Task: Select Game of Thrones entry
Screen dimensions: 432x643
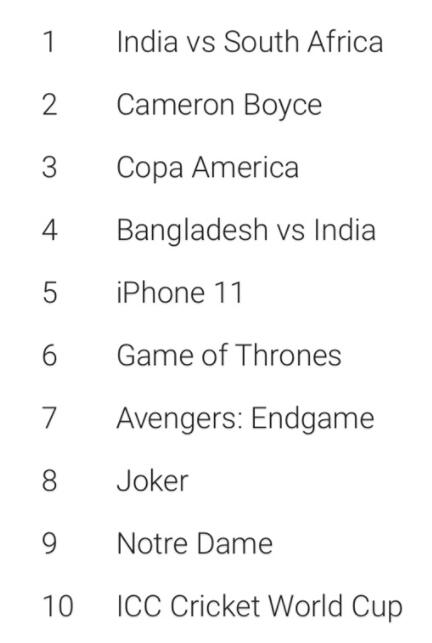Action: (x=229, y=355)
